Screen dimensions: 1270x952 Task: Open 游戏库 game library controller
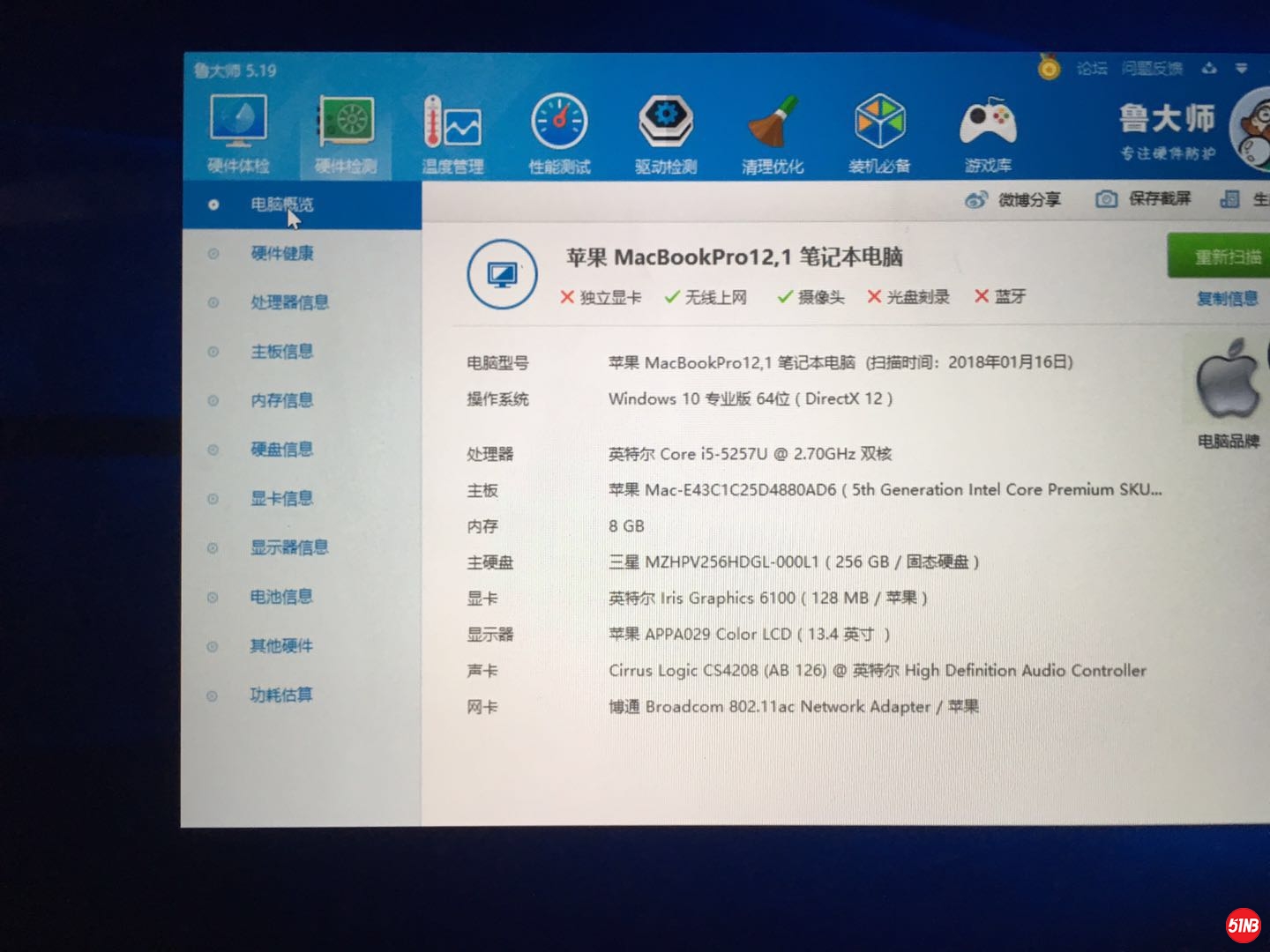[x=988, y=132]
